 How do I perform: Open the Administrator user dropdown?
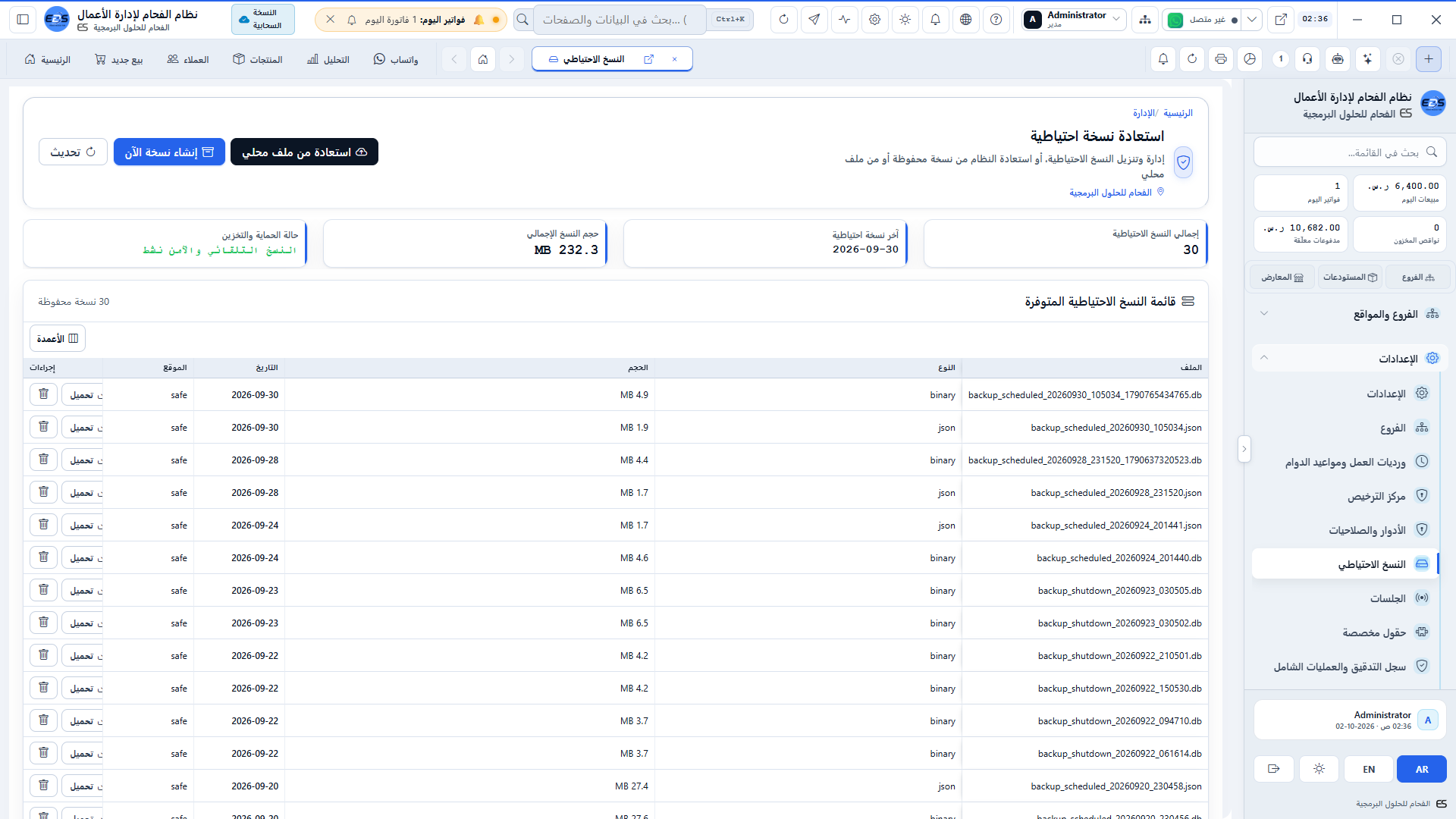(1073, 20)
